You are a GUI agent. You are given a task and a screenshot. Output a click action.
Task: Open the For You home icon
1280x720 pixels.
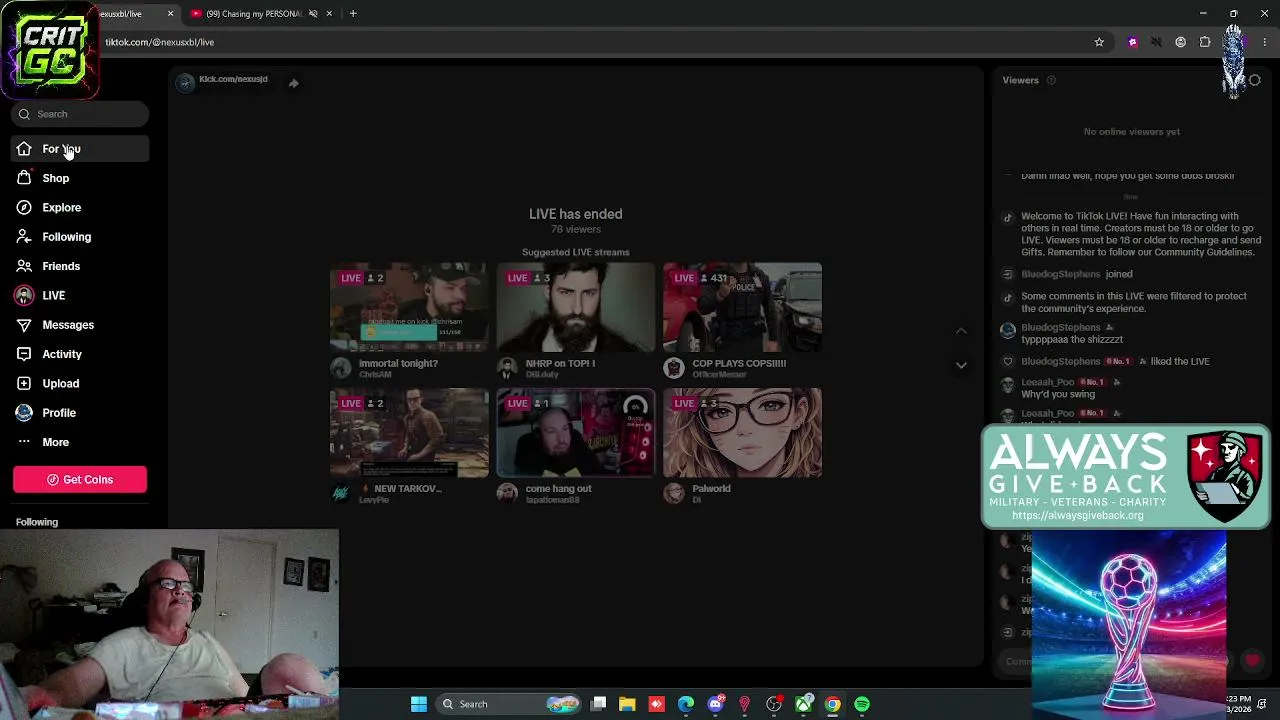tap(24, 149)
